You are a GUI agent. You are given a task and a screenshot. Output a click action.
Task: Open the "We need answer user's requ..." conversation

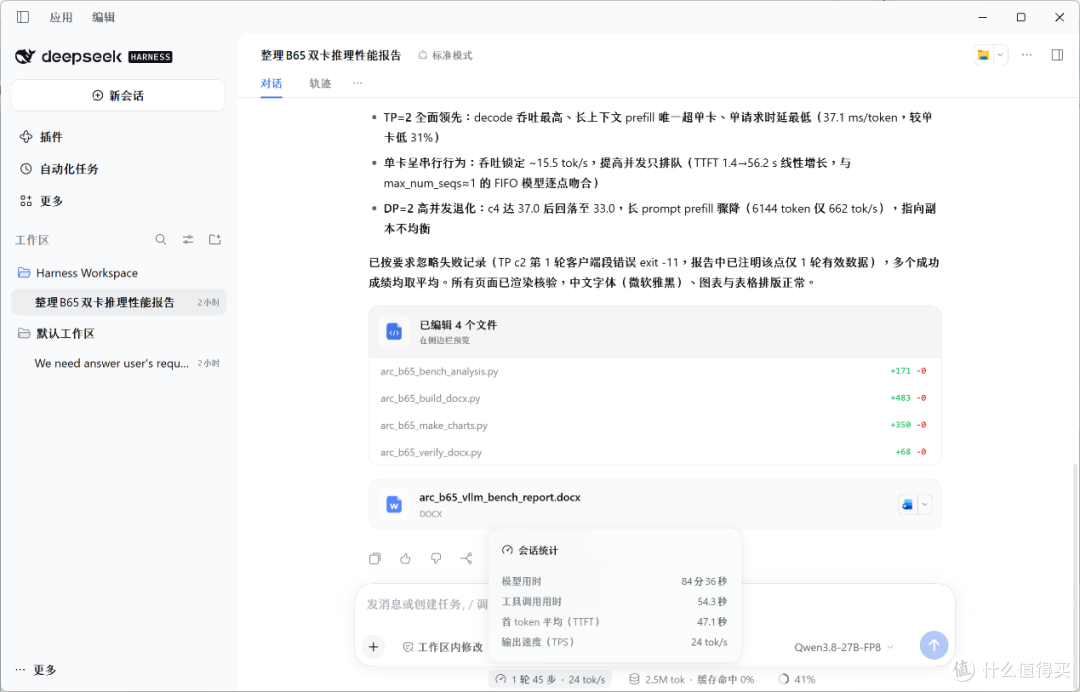118,363
